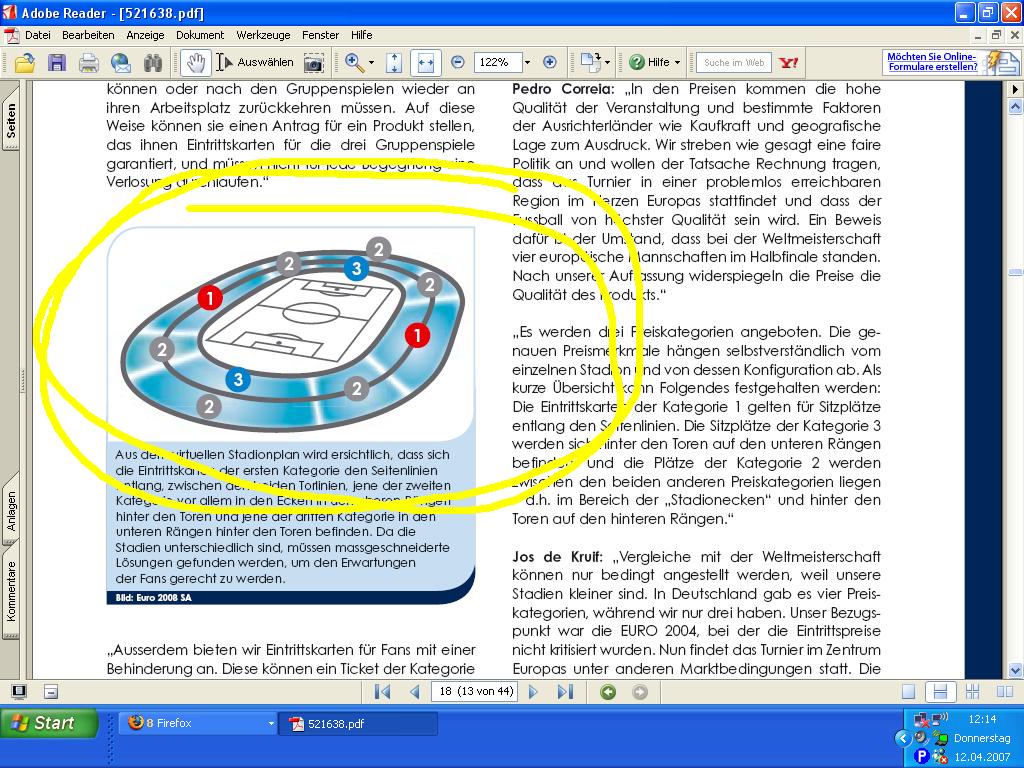Activate the snapshot camera tool
Viewport: 1024px width, 768px height.
[x=314, y=63]
